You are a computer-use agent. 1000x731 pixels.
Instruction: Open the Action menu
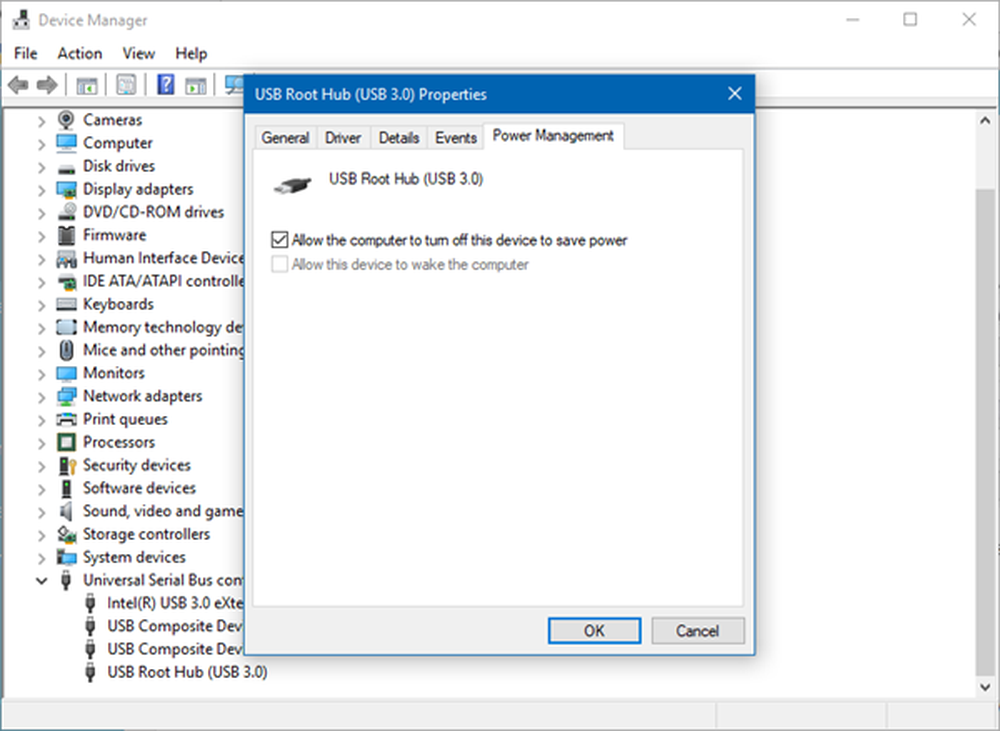click(79, 53)
